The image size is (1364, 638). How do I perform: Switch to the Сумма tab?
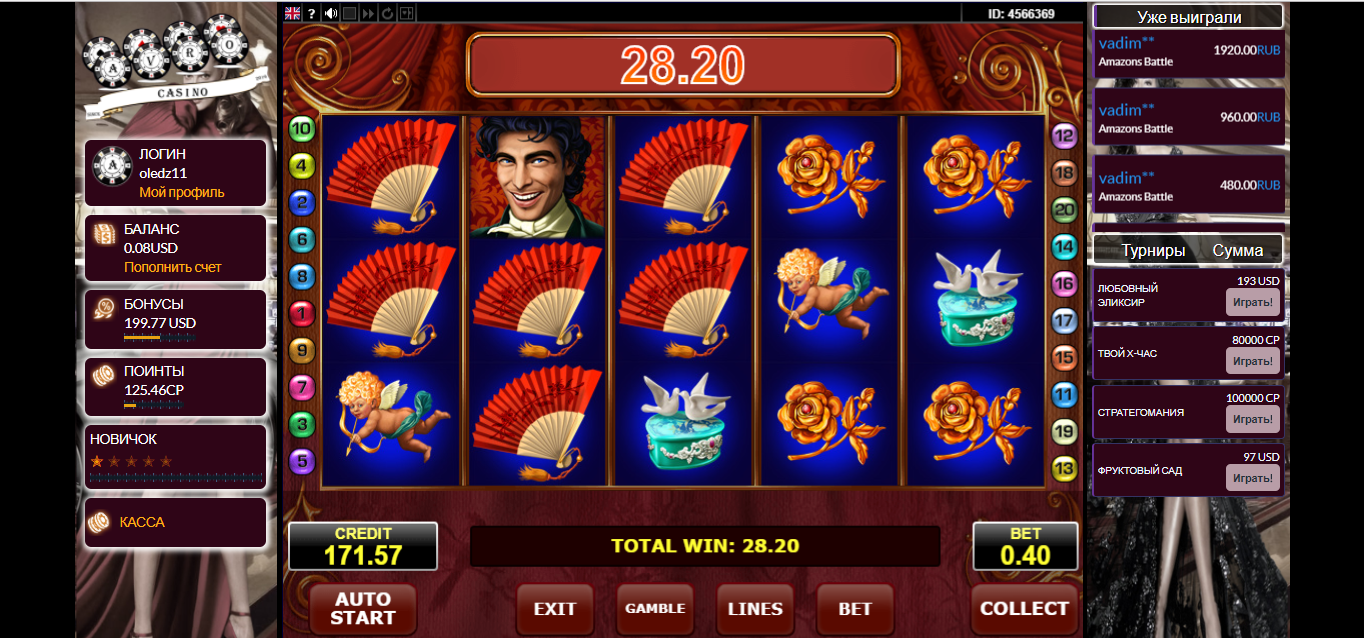(1238, 250)
